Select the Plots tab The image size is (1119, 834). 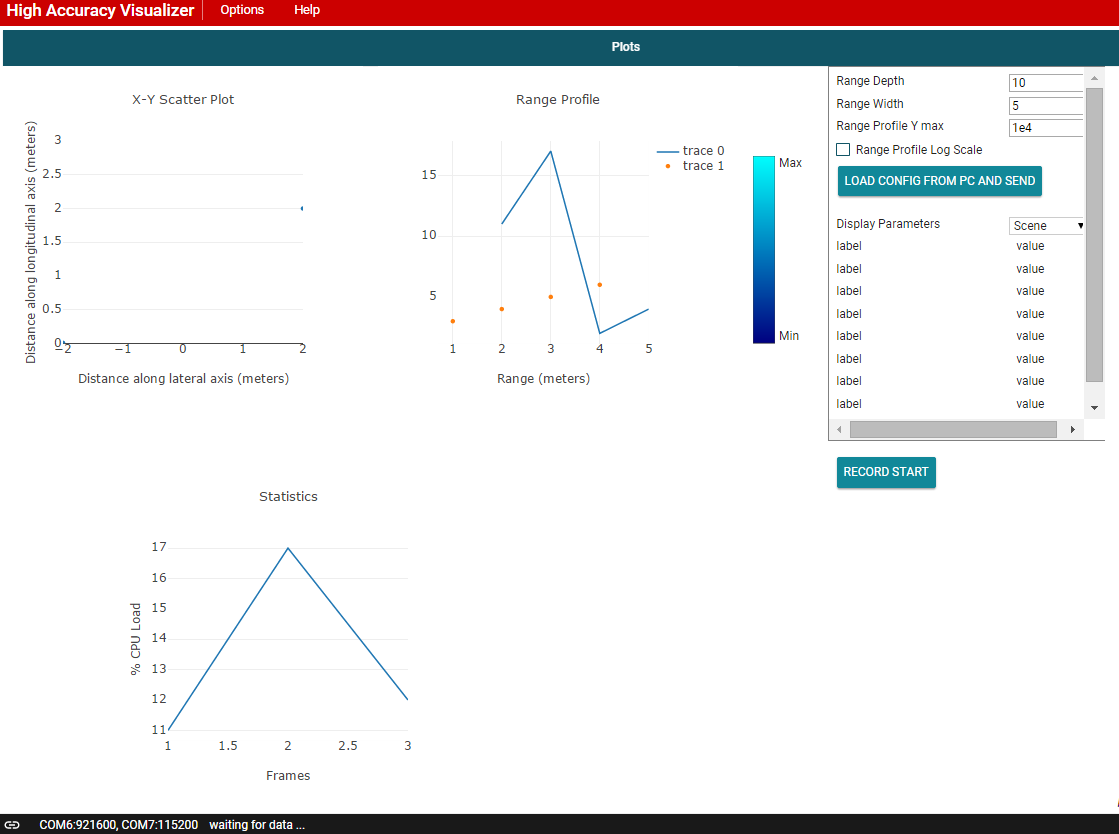point(625,47)
